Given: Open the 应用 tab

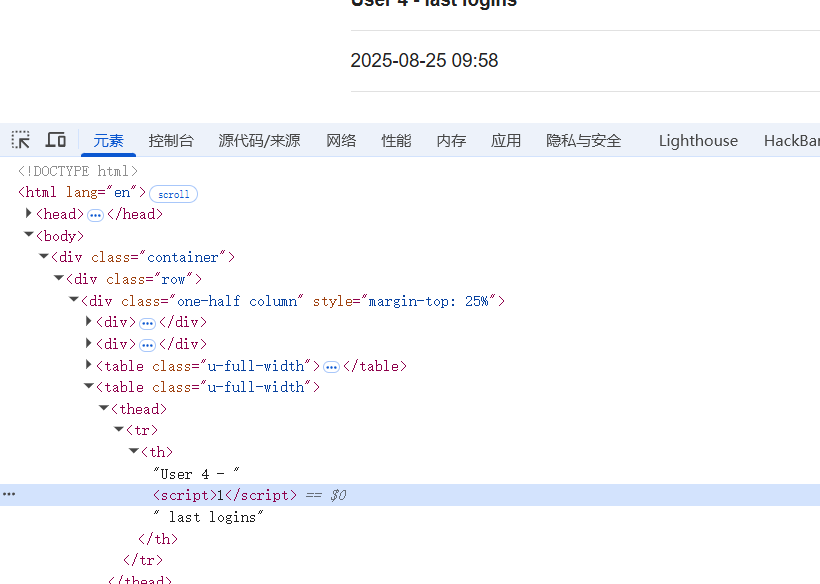Looking at the screenshot, I should (506, 141).
